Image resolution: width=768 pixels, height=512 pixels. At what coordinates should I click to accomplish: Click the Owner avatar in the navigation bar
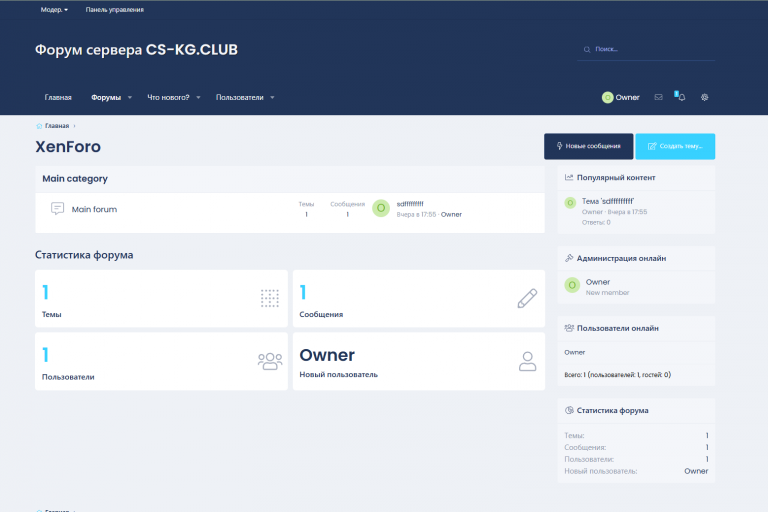point(607,98)
